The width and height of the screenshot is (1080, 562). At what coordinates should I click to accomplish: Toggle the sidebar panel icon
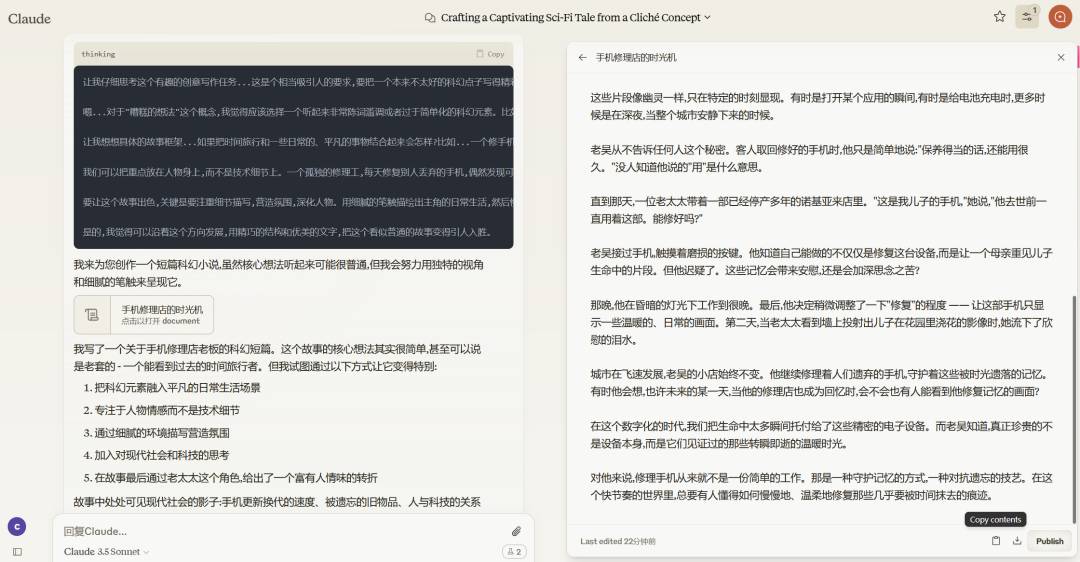pos(17,552)
